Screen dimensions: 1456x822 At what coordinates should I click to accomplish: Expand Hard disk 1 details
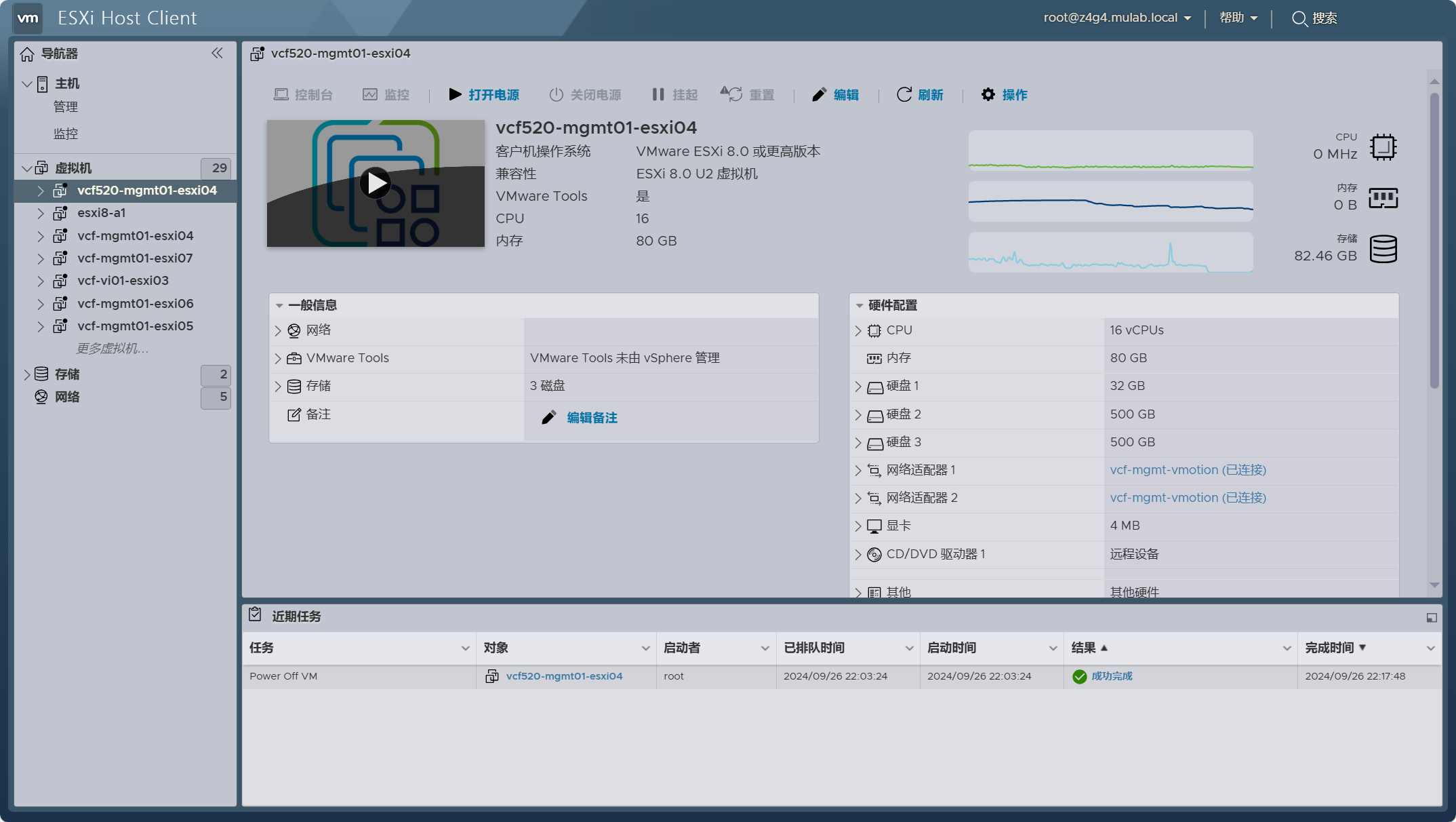click(x=858, y=386)
